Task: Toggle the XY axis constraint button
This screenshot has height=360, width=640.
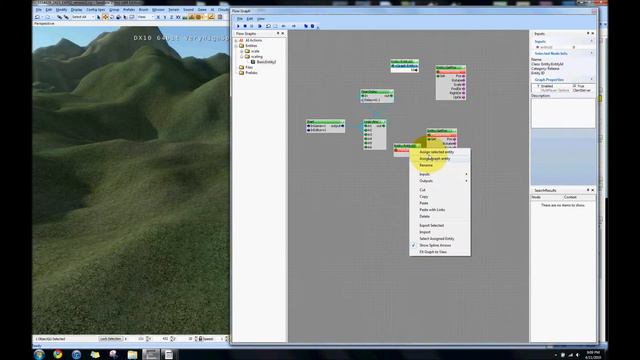Action: (x=178, y=17)
